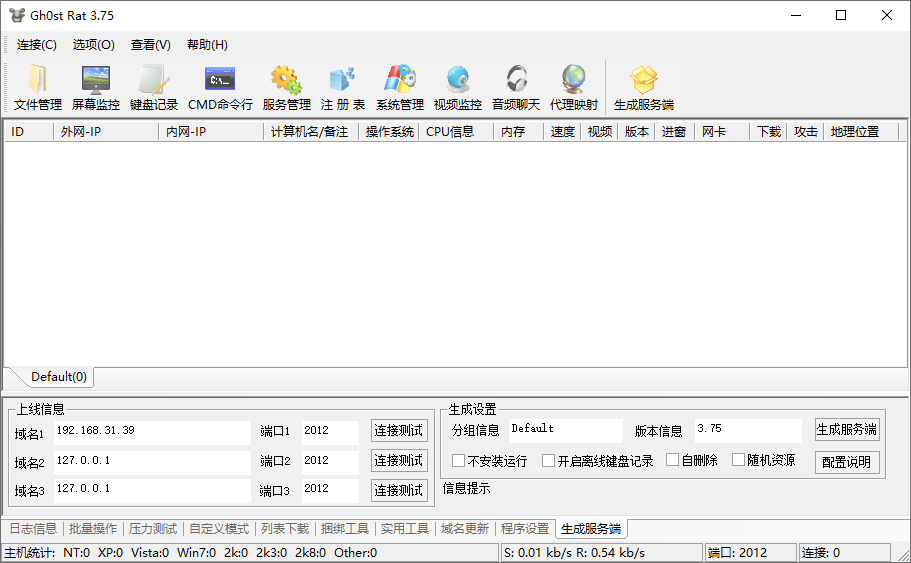This screenshot has width=911, height=563.
Task: Sort by the 操作系统 column header
Action: [389, 132]
